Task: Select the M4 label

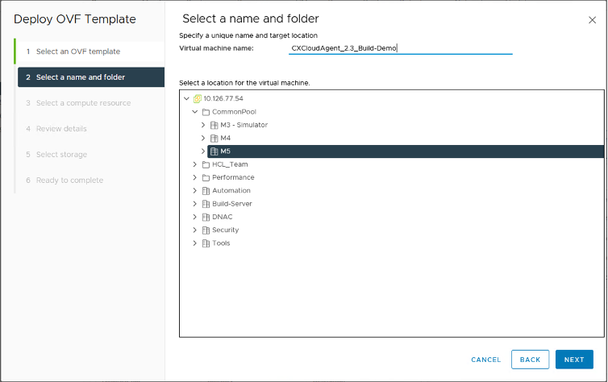Action: [x=225, y=138]
